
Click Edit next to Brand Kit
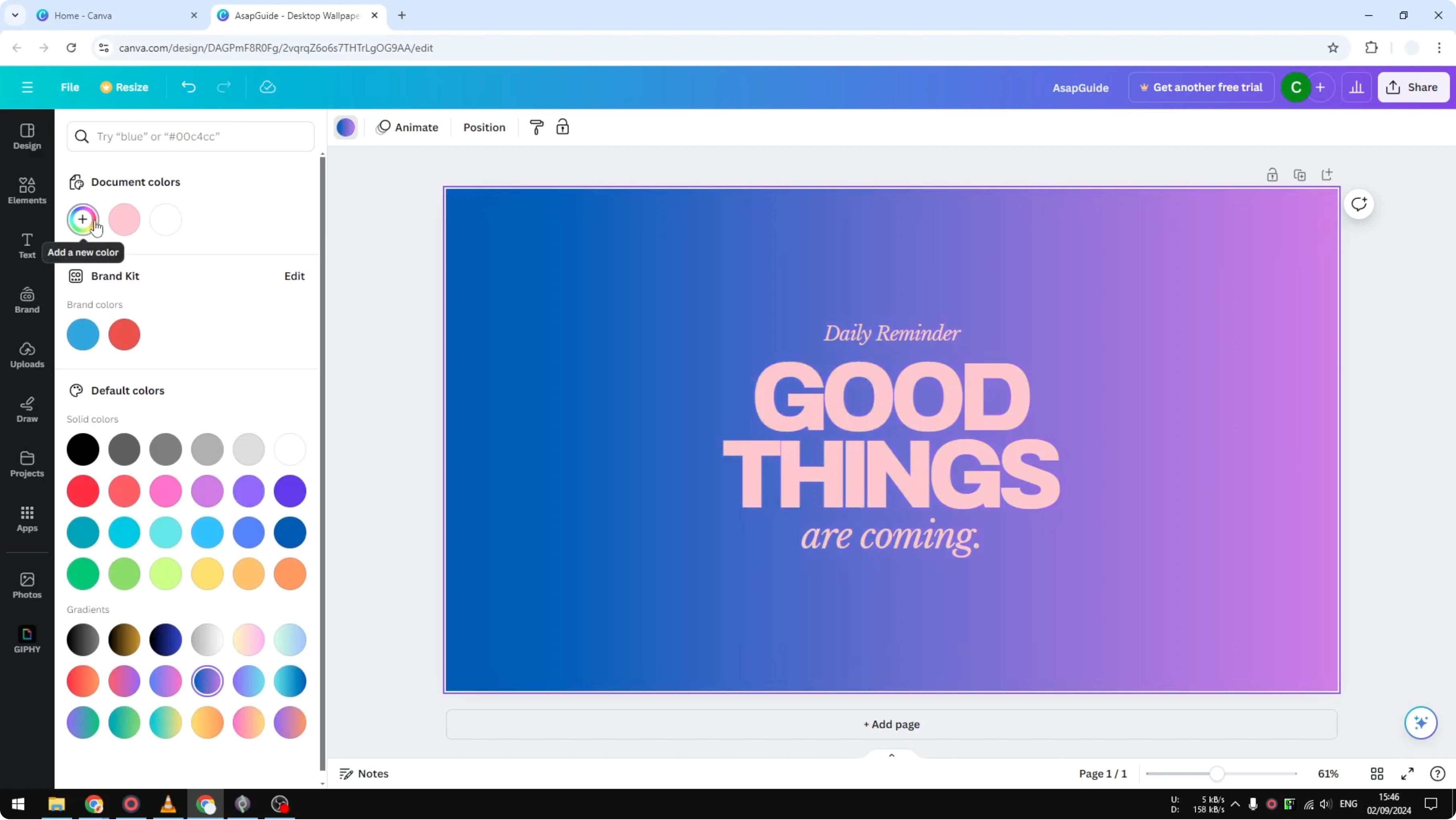pyautogui.click(x=294, y=276)
